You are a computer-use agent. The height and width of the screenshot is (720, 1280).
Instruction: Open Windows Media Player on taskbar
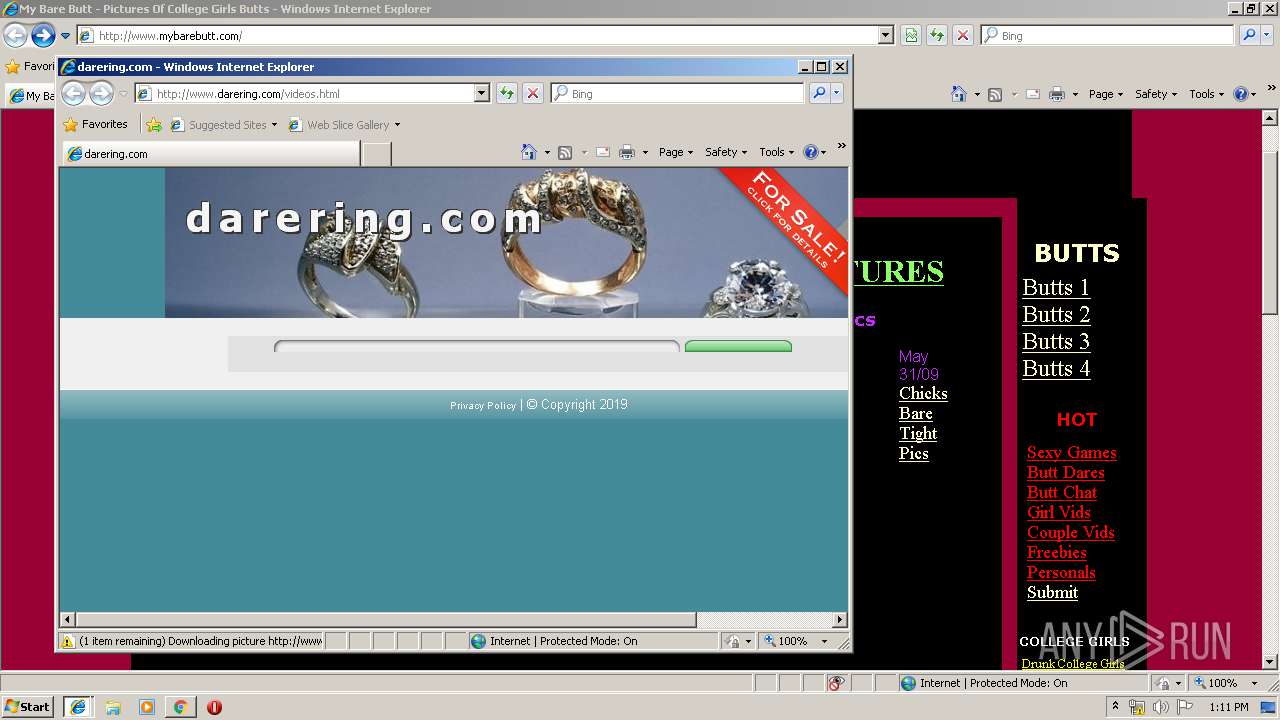pos(147,707)
